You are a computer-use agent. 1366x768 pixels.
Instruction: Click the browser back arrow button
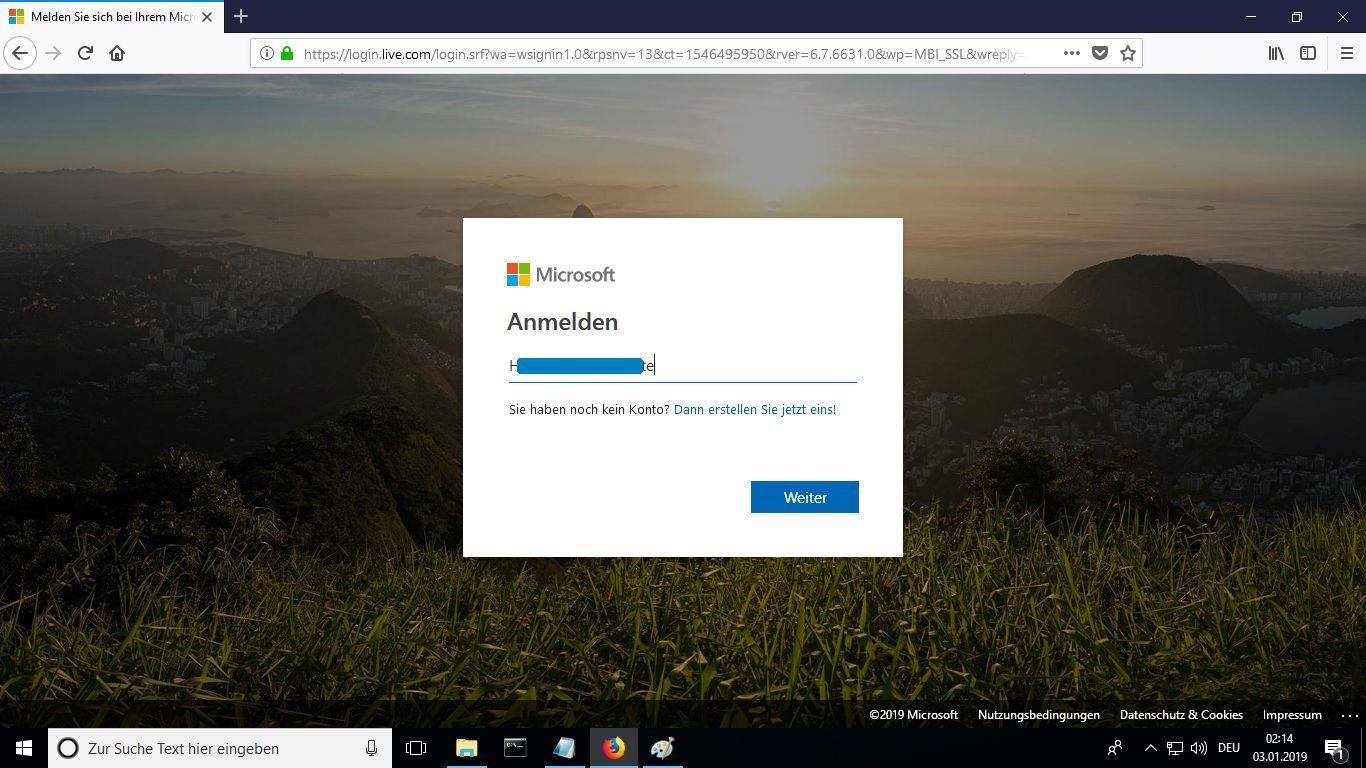pyautogui.click(x=20, y=53)
